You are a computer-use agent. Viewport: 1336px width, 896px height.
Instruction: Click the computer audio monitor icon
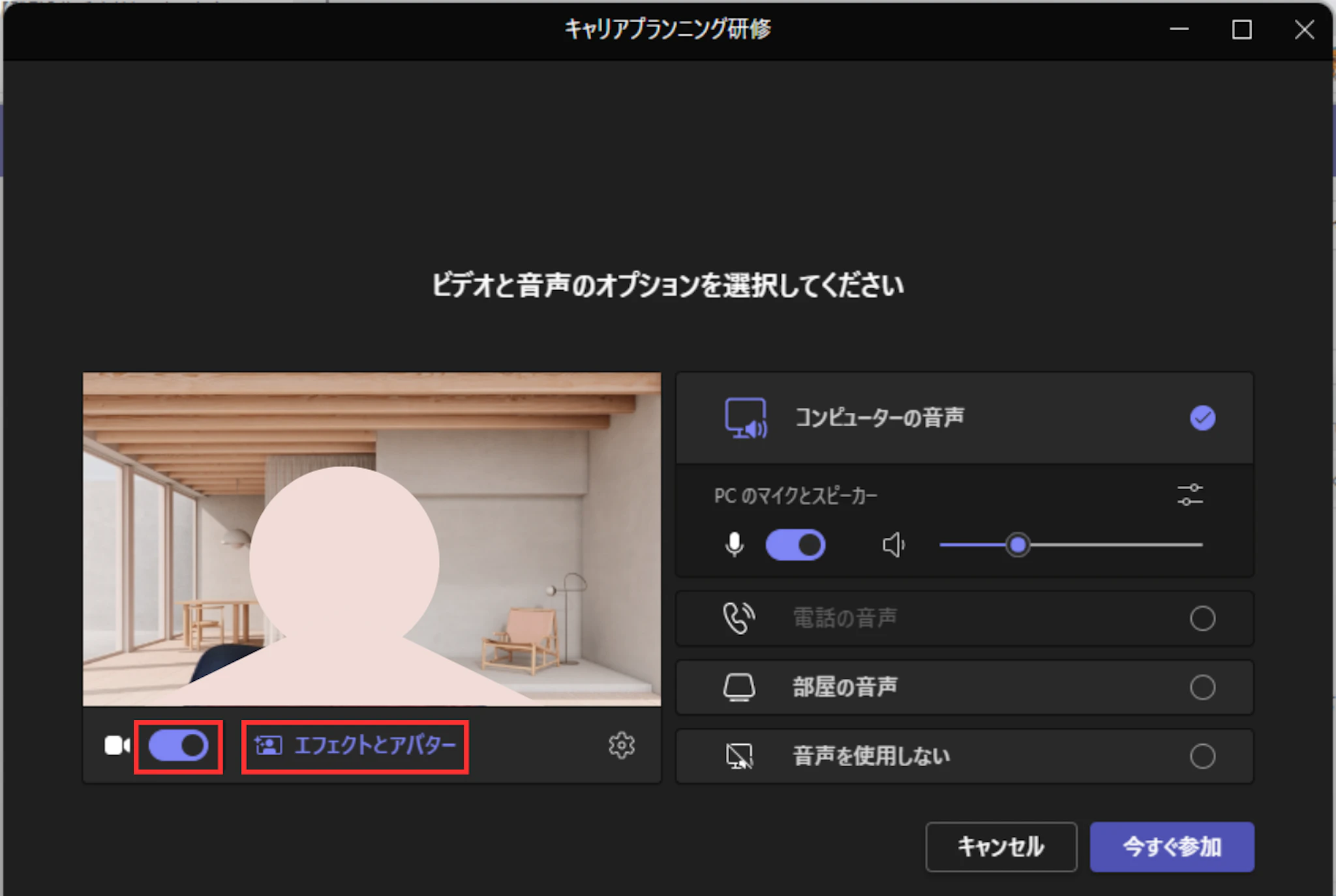tap(746, 418)
